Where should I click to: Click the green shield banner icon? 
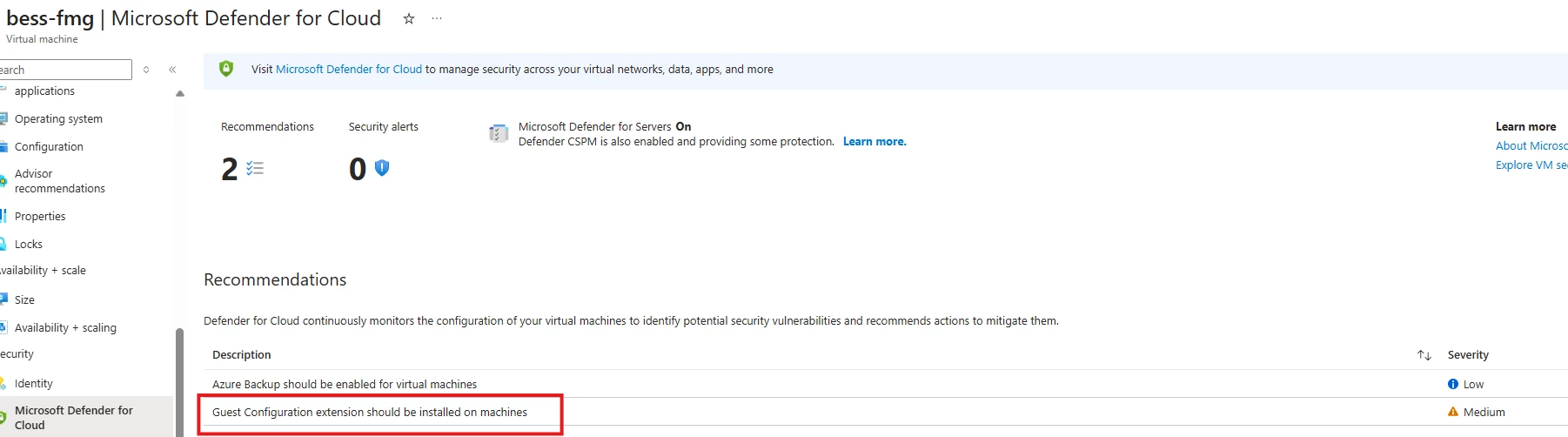click(x=226, y=69)
